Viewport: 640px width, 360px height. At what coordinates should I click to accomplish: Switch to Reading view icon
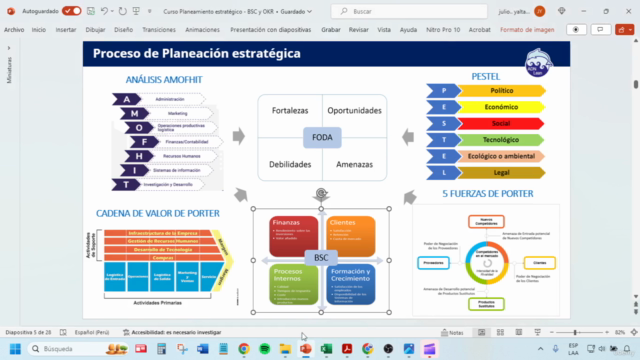click(x=519, y=333)
